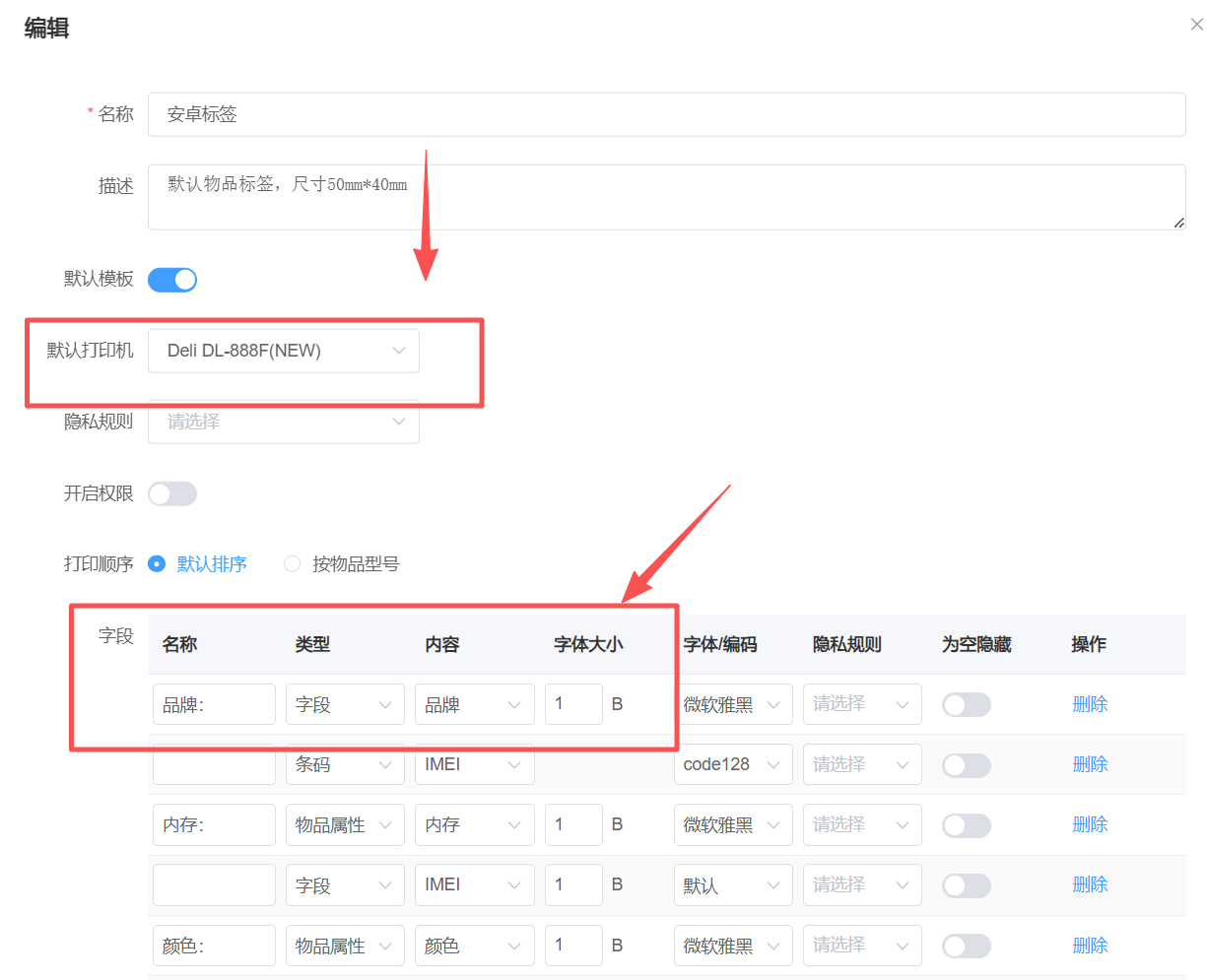This screenshot has width=1208, height=980.
Task: Open the 默认 font dropdown in IMEI row
Action: [733, 885]
